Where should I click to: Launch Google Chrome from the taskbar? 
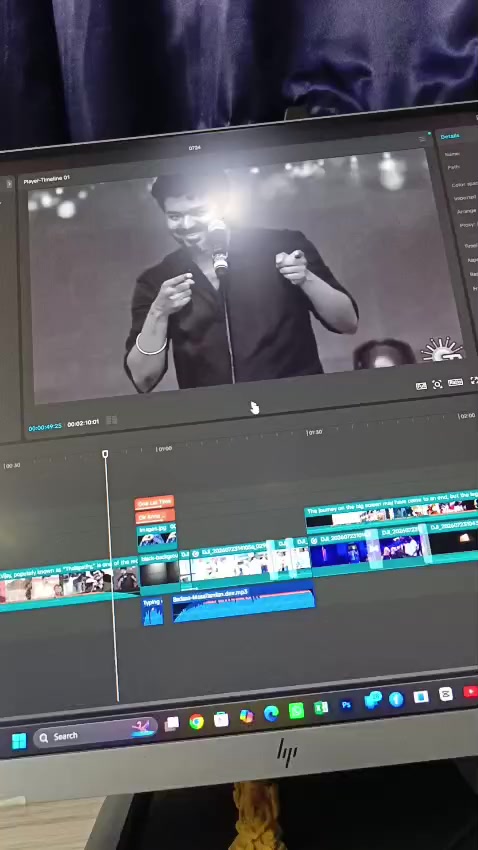coord(196,721)
